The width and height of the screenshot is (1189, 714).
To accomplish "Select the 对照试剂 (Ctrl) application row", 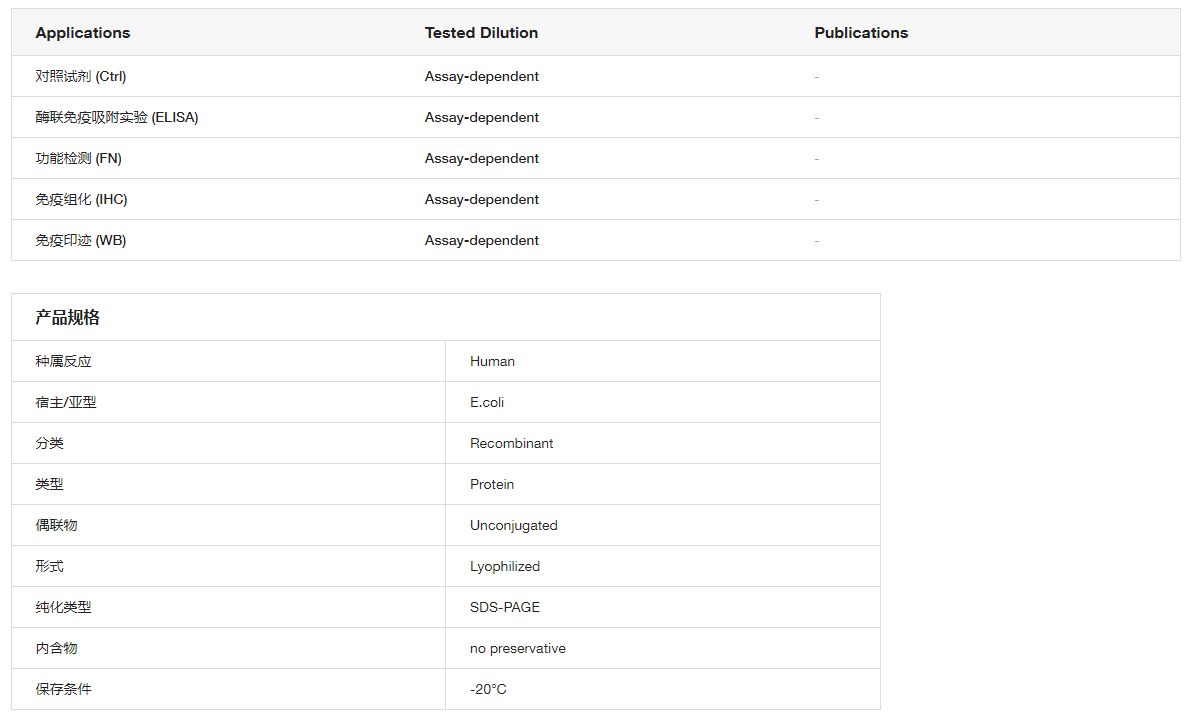I will pos(81,76).
